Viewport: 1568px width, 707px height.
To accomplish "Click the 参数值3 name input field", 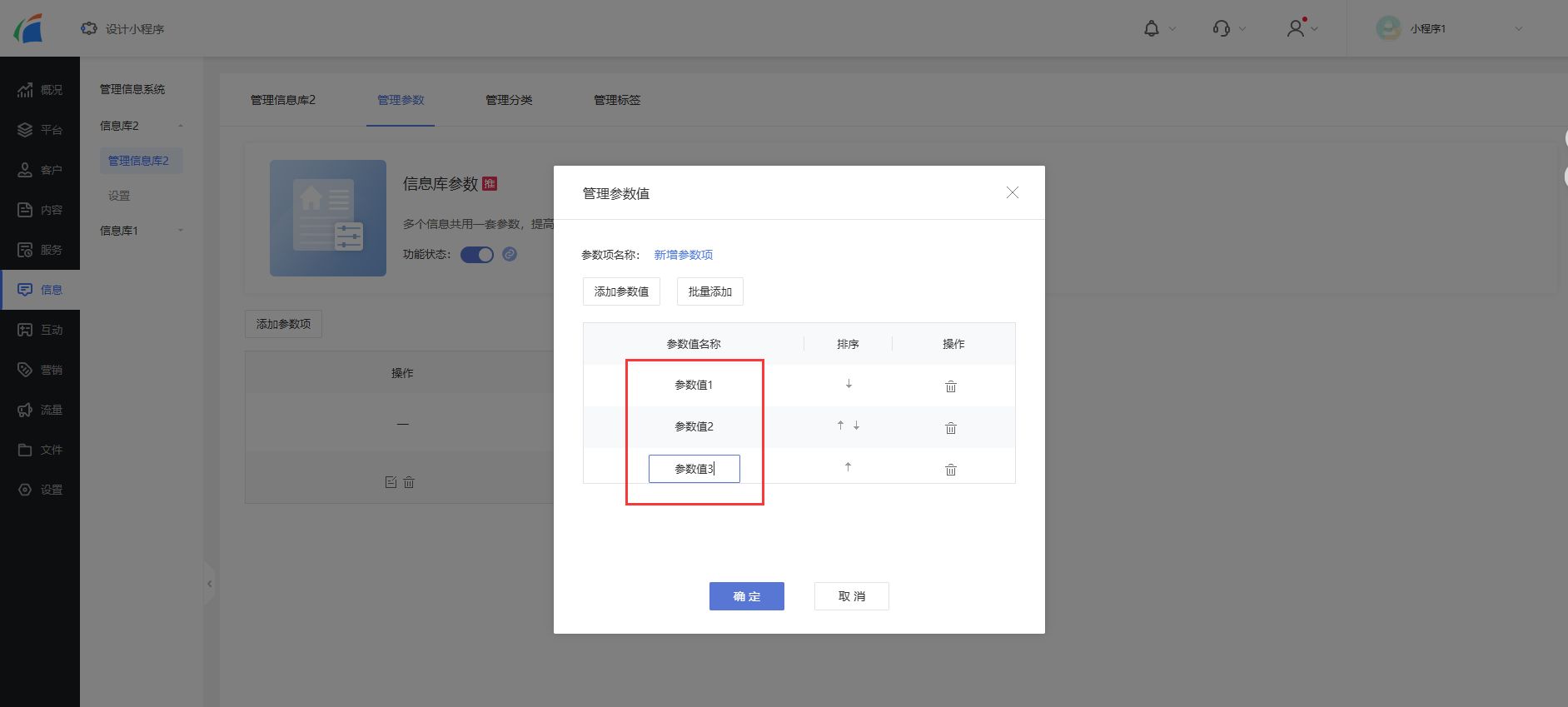I will click(x=694, y=469).
